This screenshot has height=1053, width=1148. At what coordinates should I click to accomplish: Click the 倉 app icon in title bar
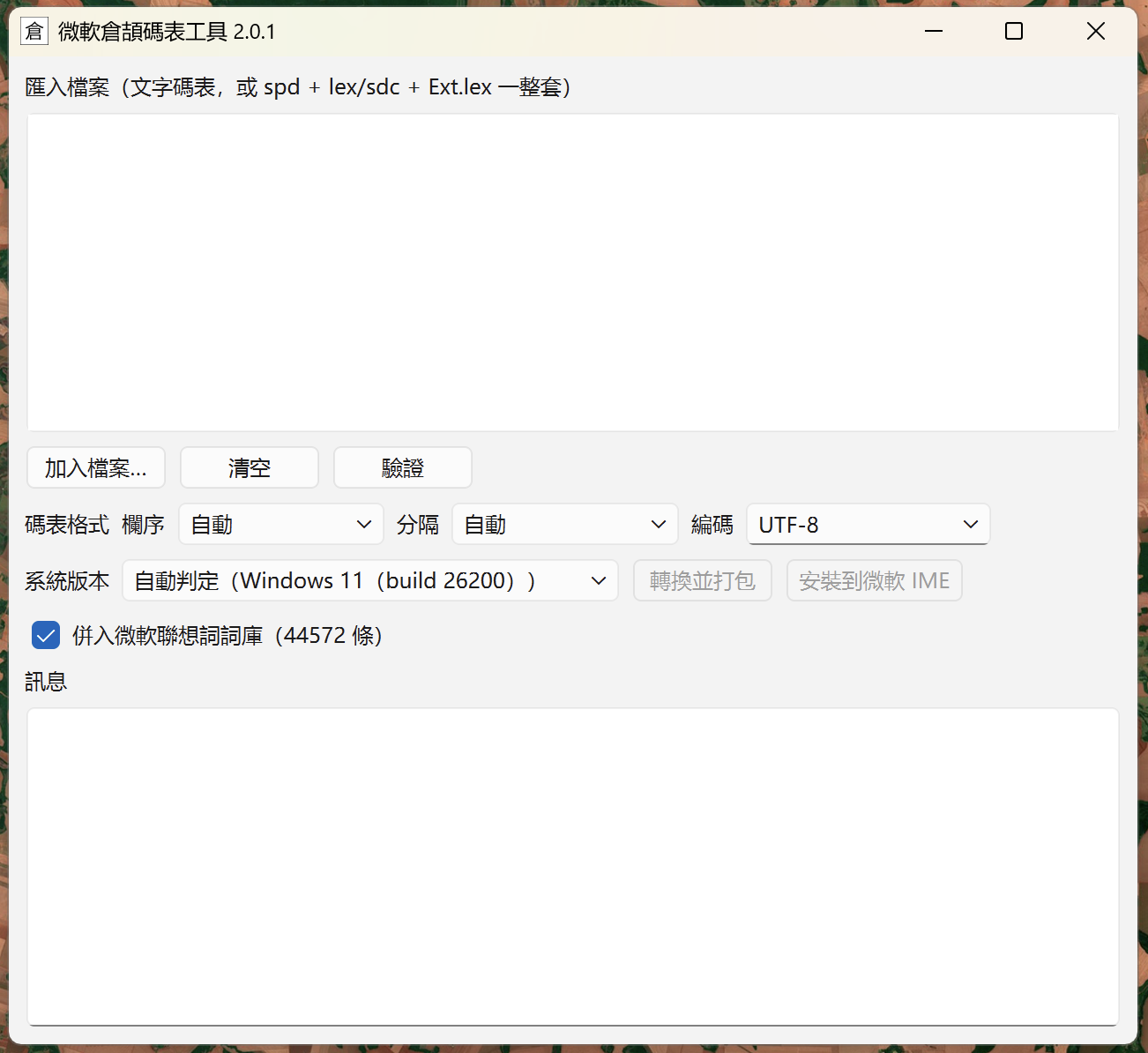[x=34, y=32]
